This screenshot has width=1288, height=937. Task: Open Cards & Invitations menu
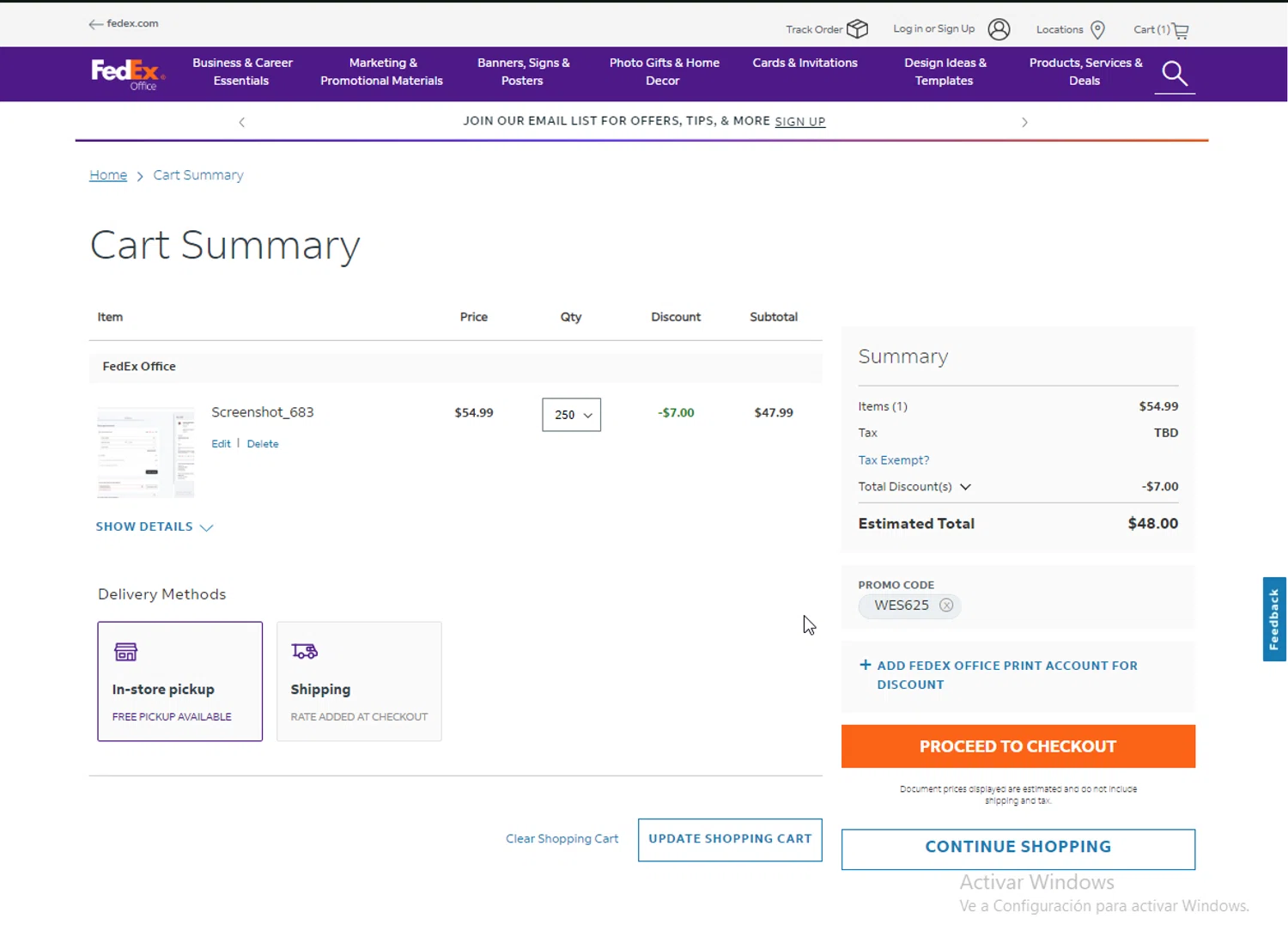tap(805, 63)
